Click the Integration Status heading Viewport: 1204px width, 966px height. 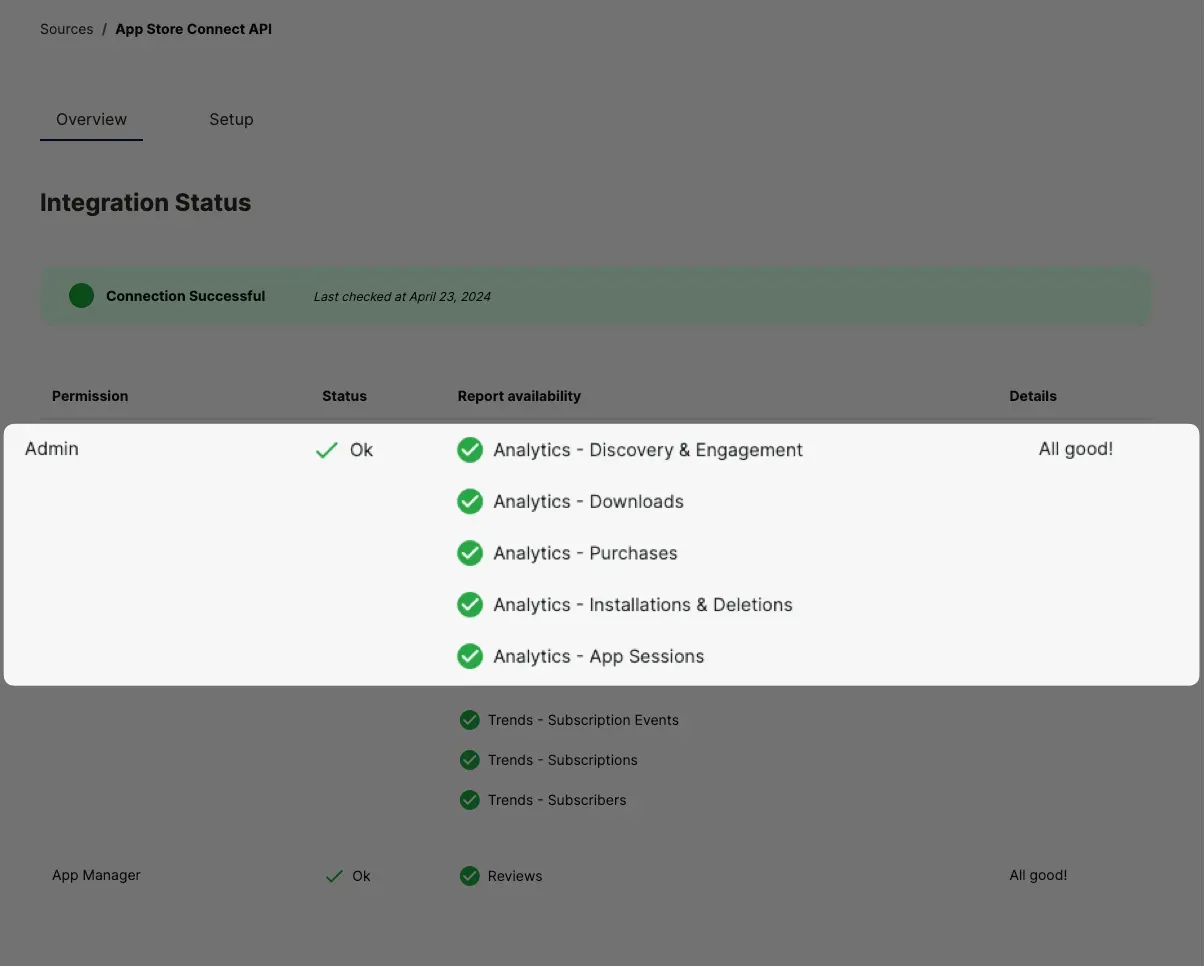click(145, 203)
